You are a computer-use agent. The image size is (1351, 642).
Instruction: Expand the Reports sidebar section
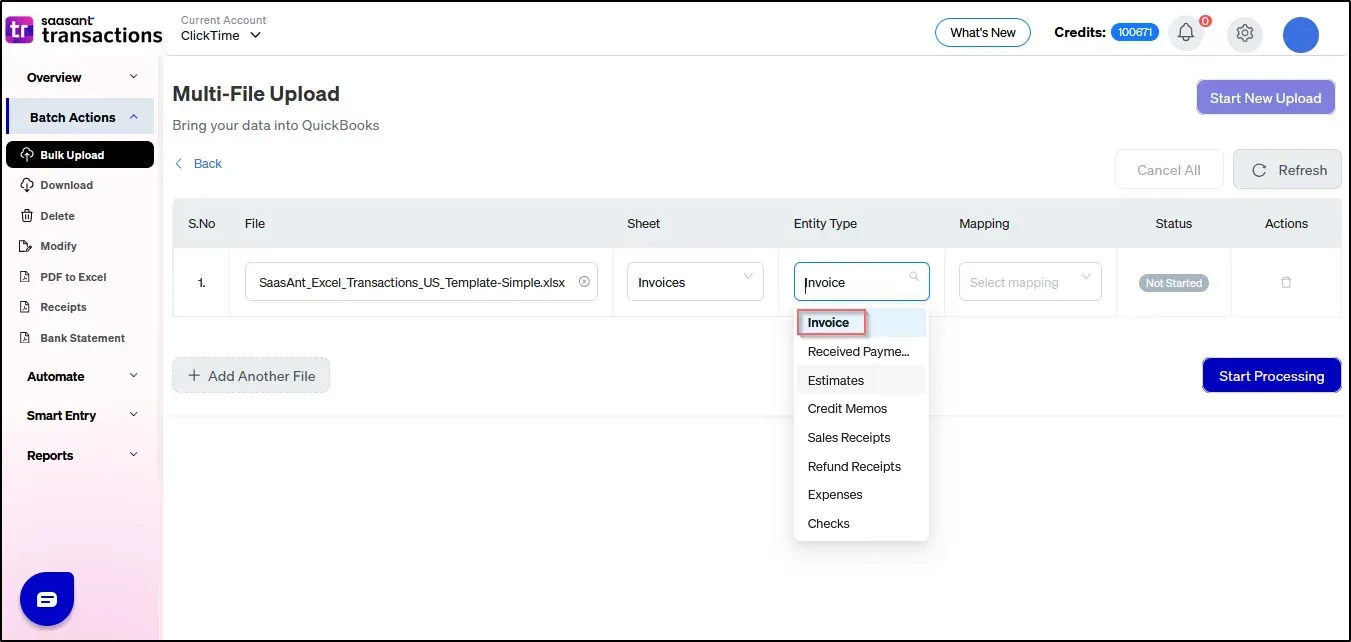tap(80, 455)
